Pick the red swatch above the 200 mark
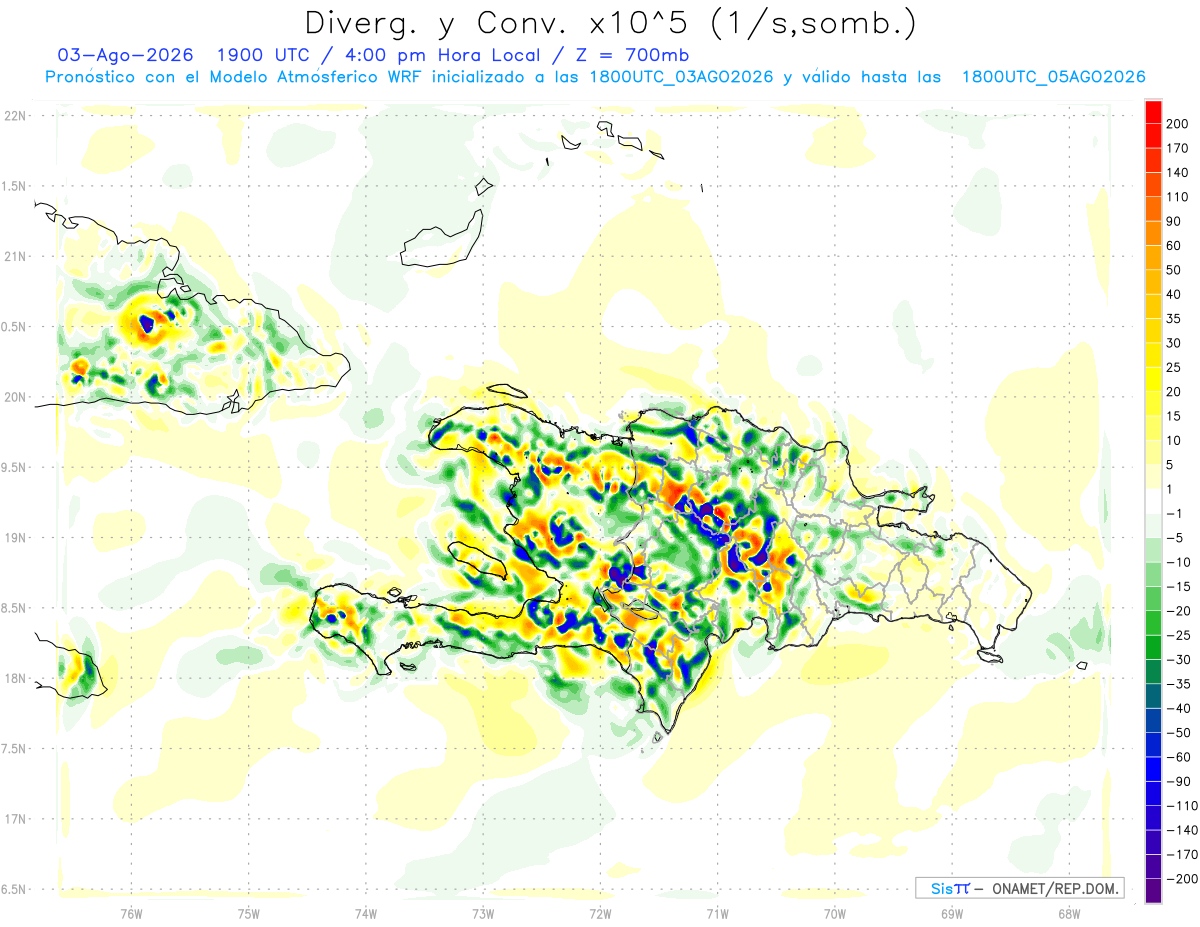Image resolution: width=1200 pixels, height=927 pixels. point(1153,111)
